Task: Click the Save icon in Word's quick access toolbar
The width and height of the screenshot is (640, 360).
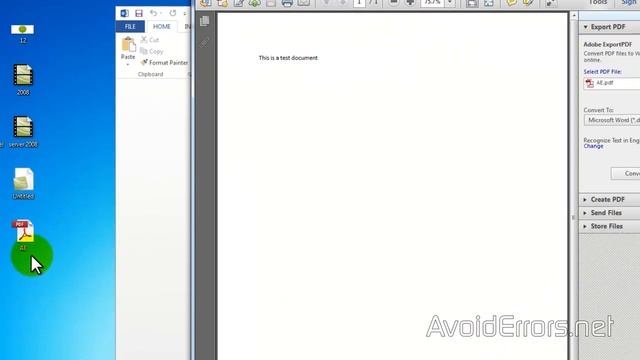Action: coord(139,13)
